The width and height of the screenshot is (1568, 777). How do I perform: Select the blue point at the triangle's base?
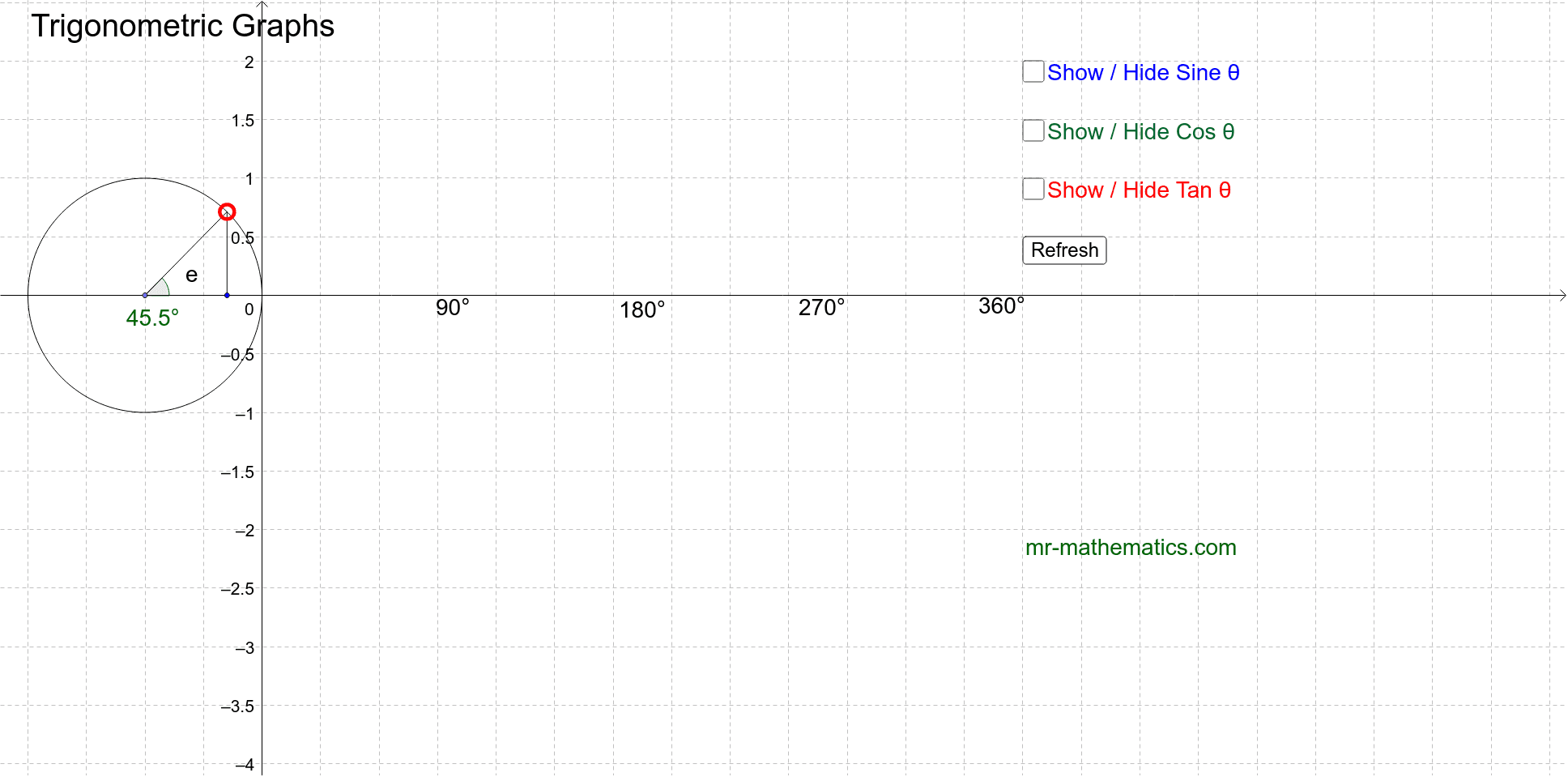coord(227,295)
